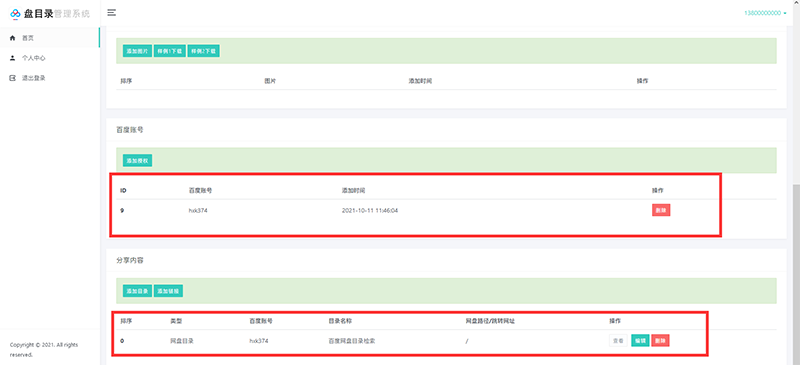Viewport: 800px width, 365px height.
Task: Click the 添加图片 button
Action: [137, 51]
